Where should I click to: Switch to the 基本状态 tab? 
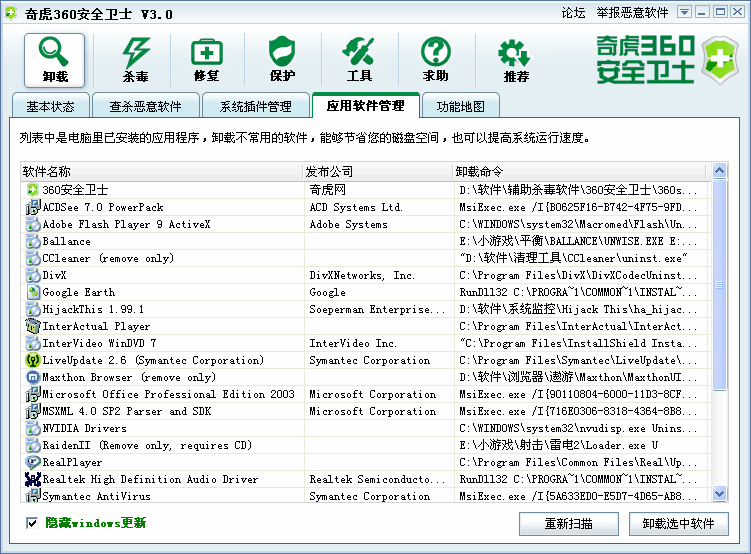pyautogui.click(x=50, y=106)
